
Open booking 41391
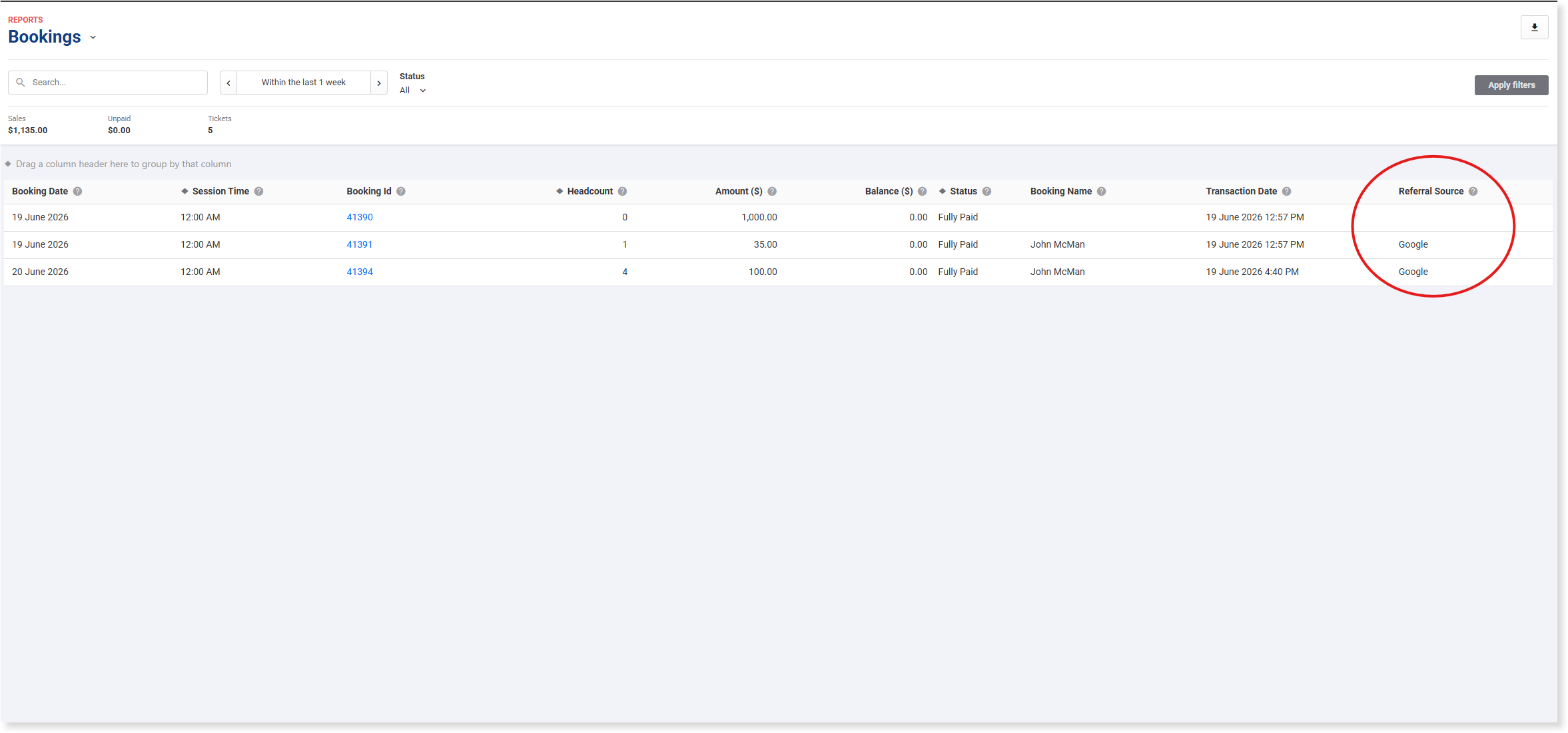360,244
